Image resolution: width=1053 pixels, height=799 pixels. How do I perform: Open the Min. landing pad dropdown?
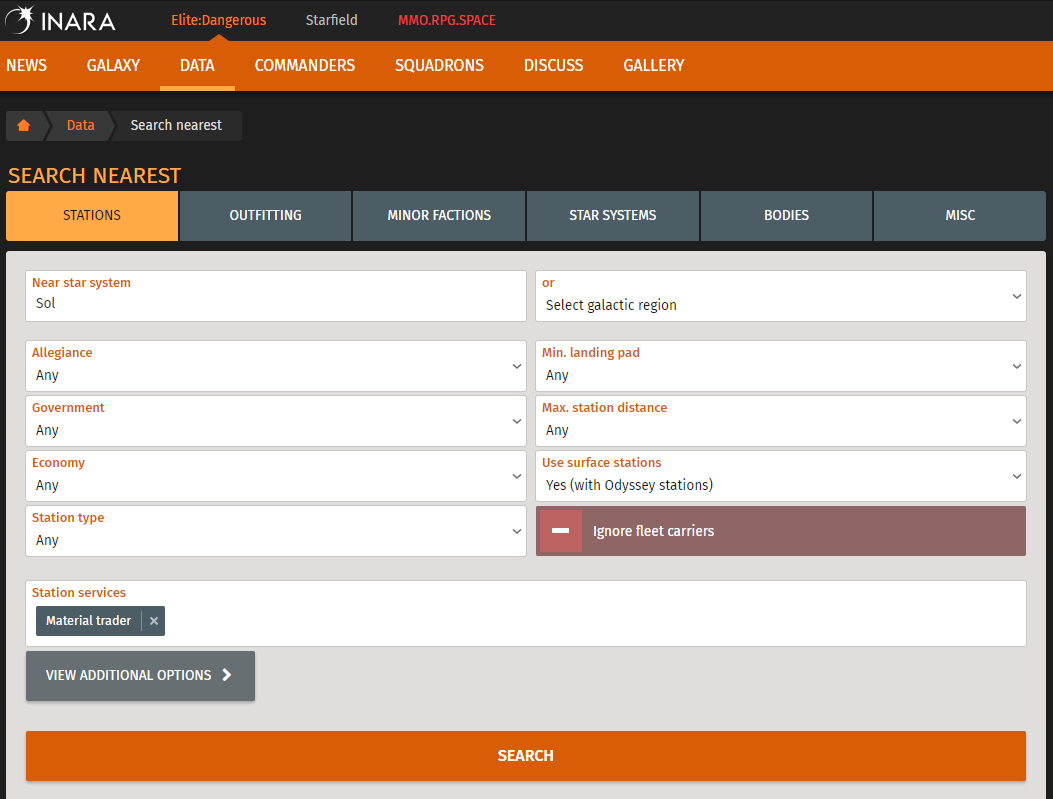(x=780, y=366)
